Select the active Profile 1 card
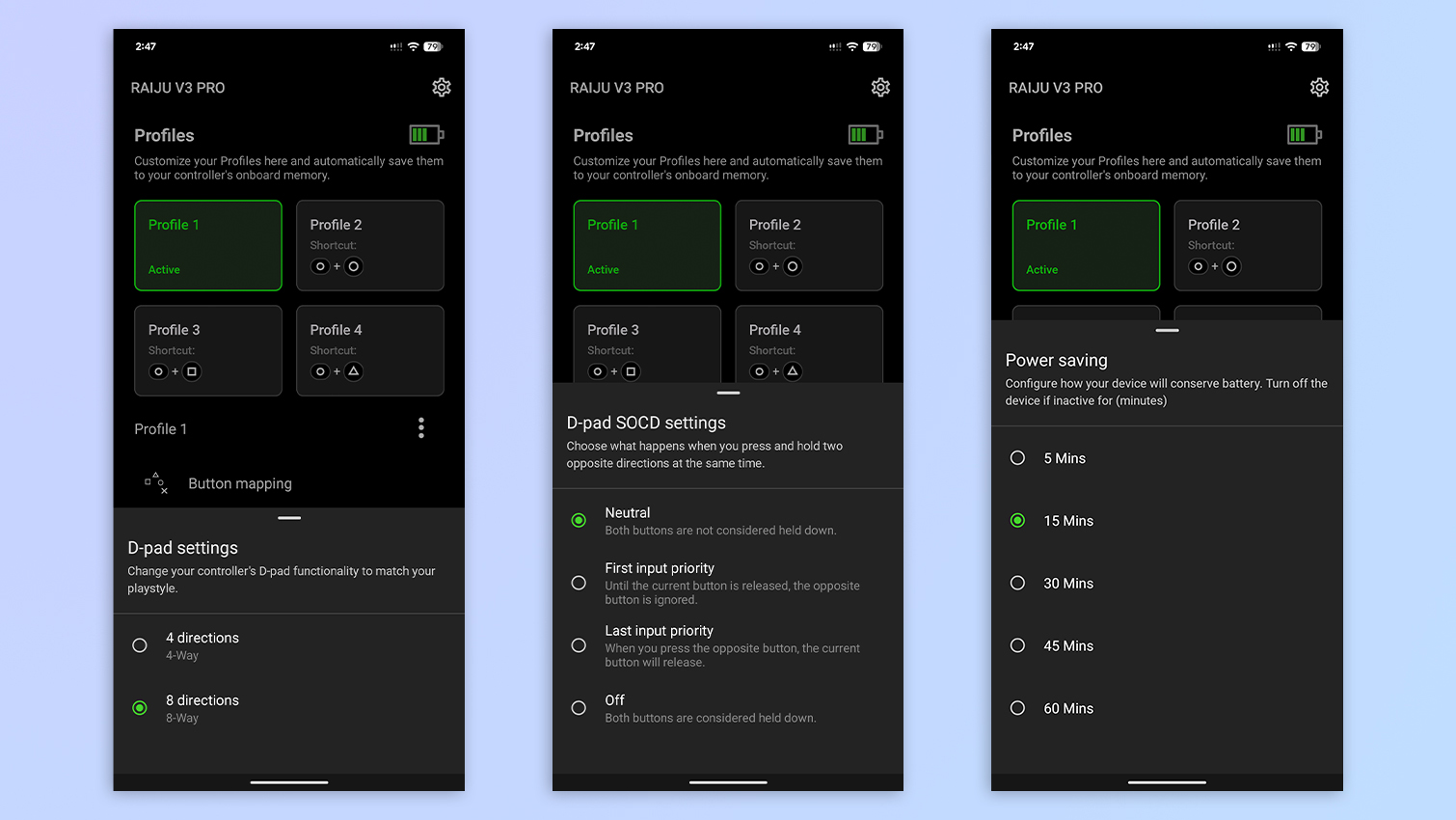Screen dimensions: 1456x820 (208, 245)
